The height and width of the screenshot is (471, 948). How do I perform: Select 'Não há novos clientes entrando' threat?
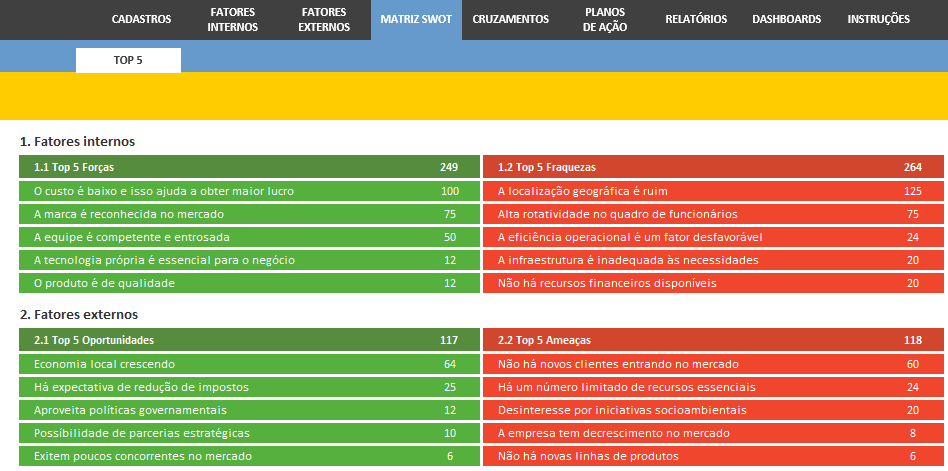pos(712,364)
